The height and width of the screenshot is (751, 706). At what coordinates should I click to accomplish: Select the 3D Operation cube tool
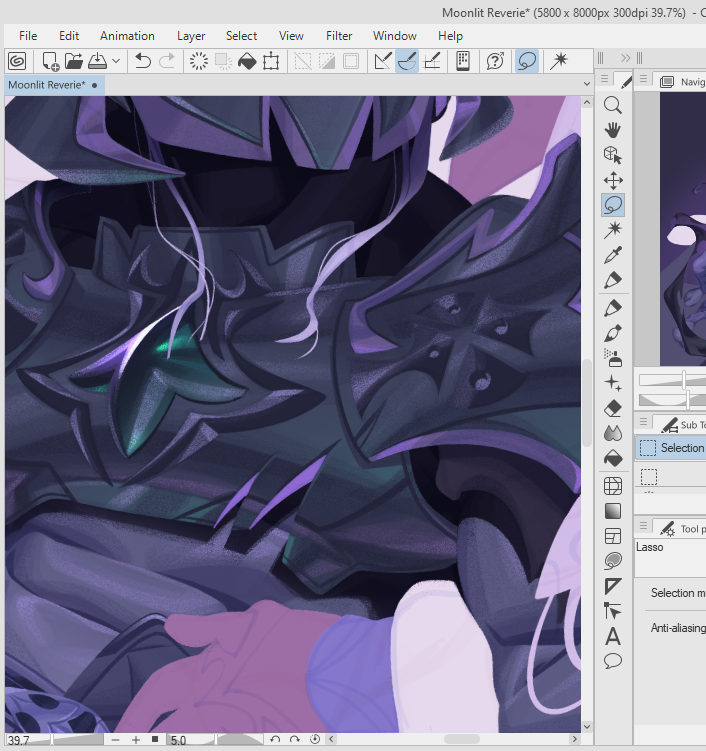(613, 155)
